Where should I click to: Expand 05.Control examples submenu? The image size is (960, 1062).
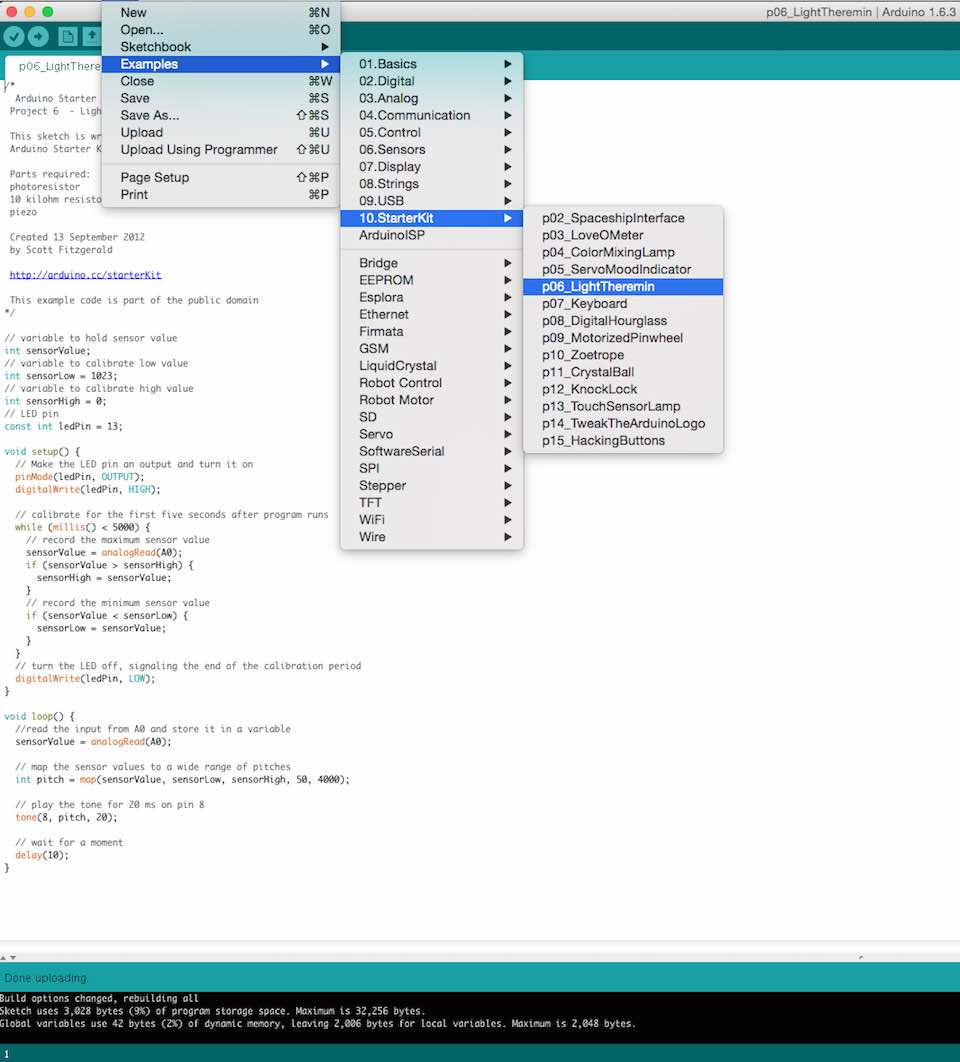pos(432,132)
